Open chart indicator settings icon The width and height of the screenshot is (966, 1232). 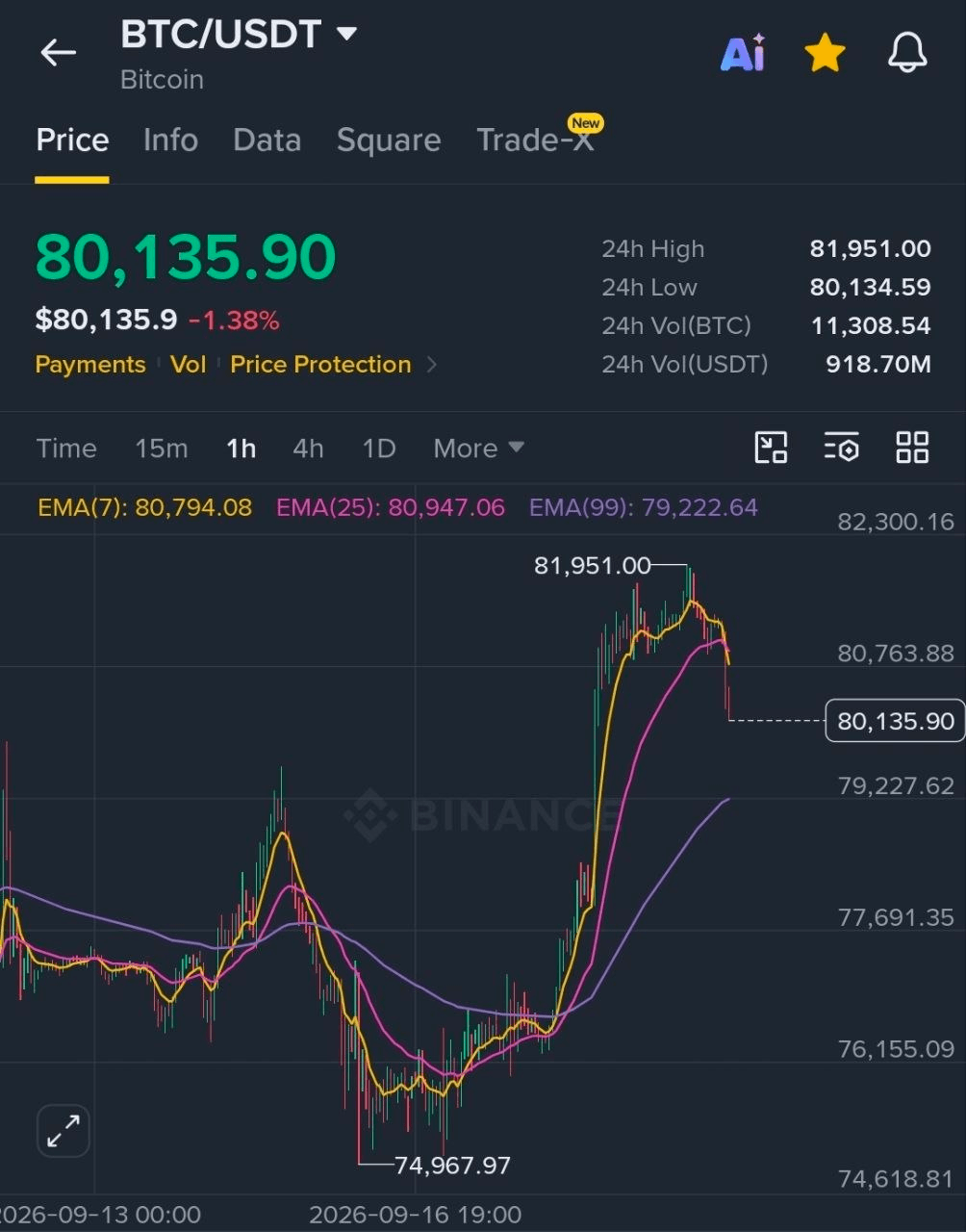(x=841, y=448)
